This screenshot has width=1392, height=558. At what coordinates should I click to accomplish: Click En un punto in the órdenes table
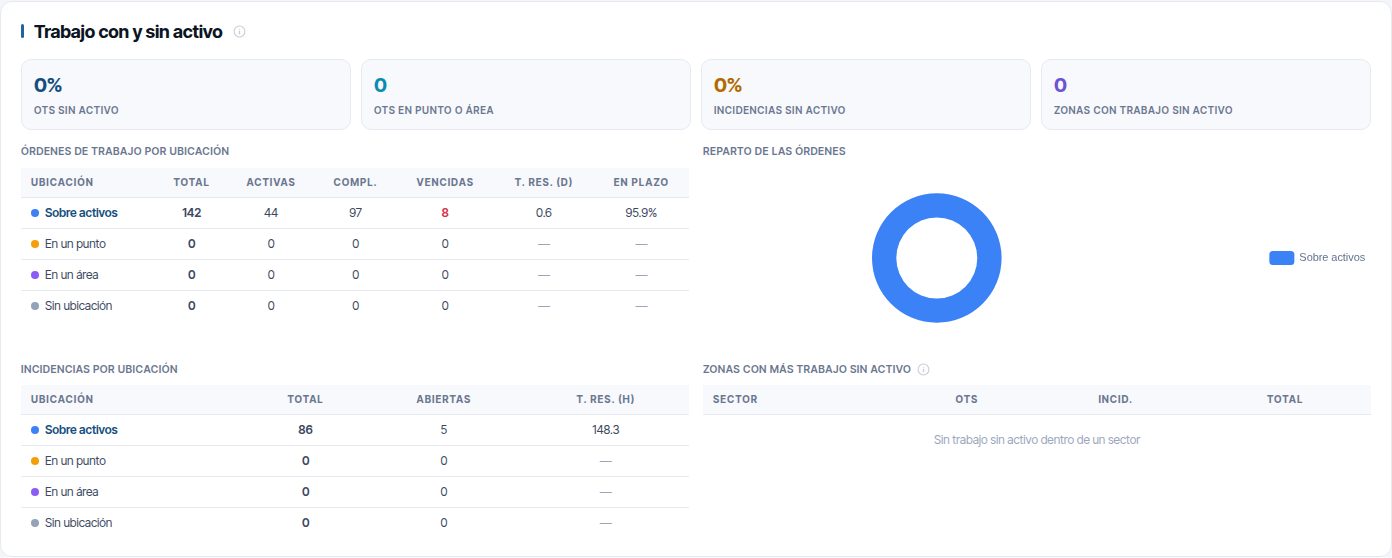[x=75, y=244]
